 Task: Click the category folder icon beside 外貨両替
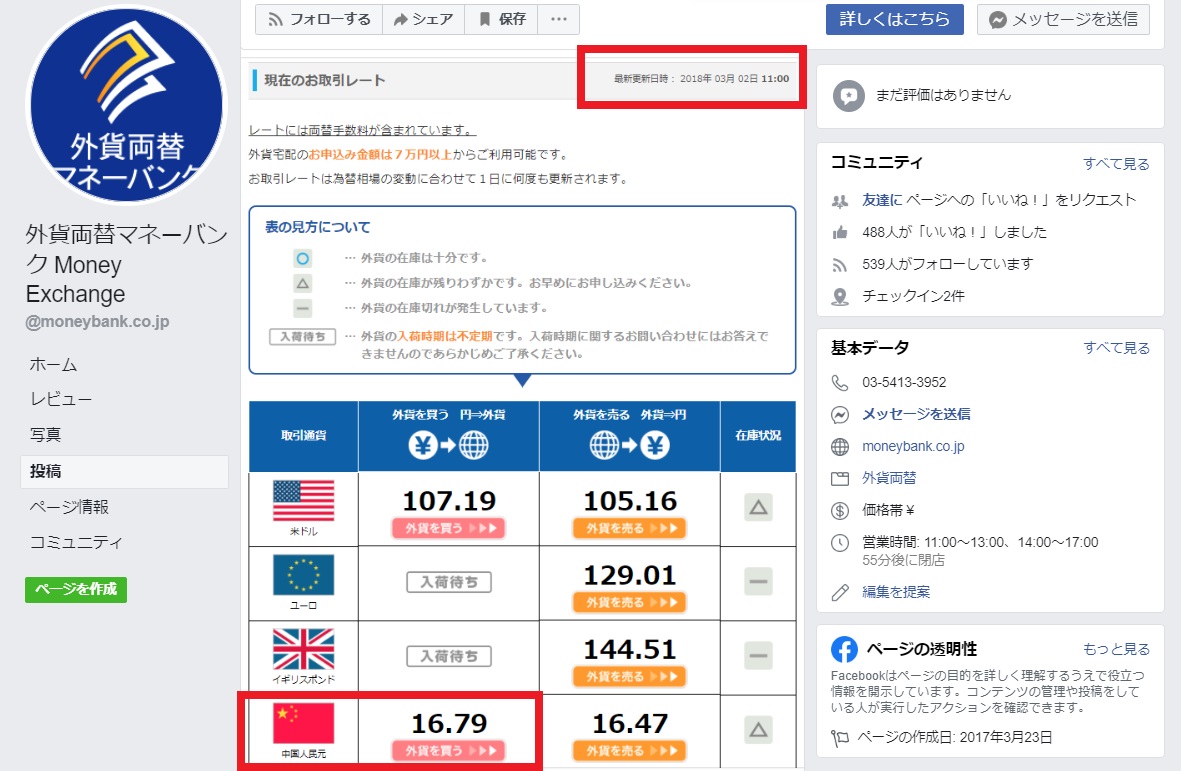pos(840,479)
